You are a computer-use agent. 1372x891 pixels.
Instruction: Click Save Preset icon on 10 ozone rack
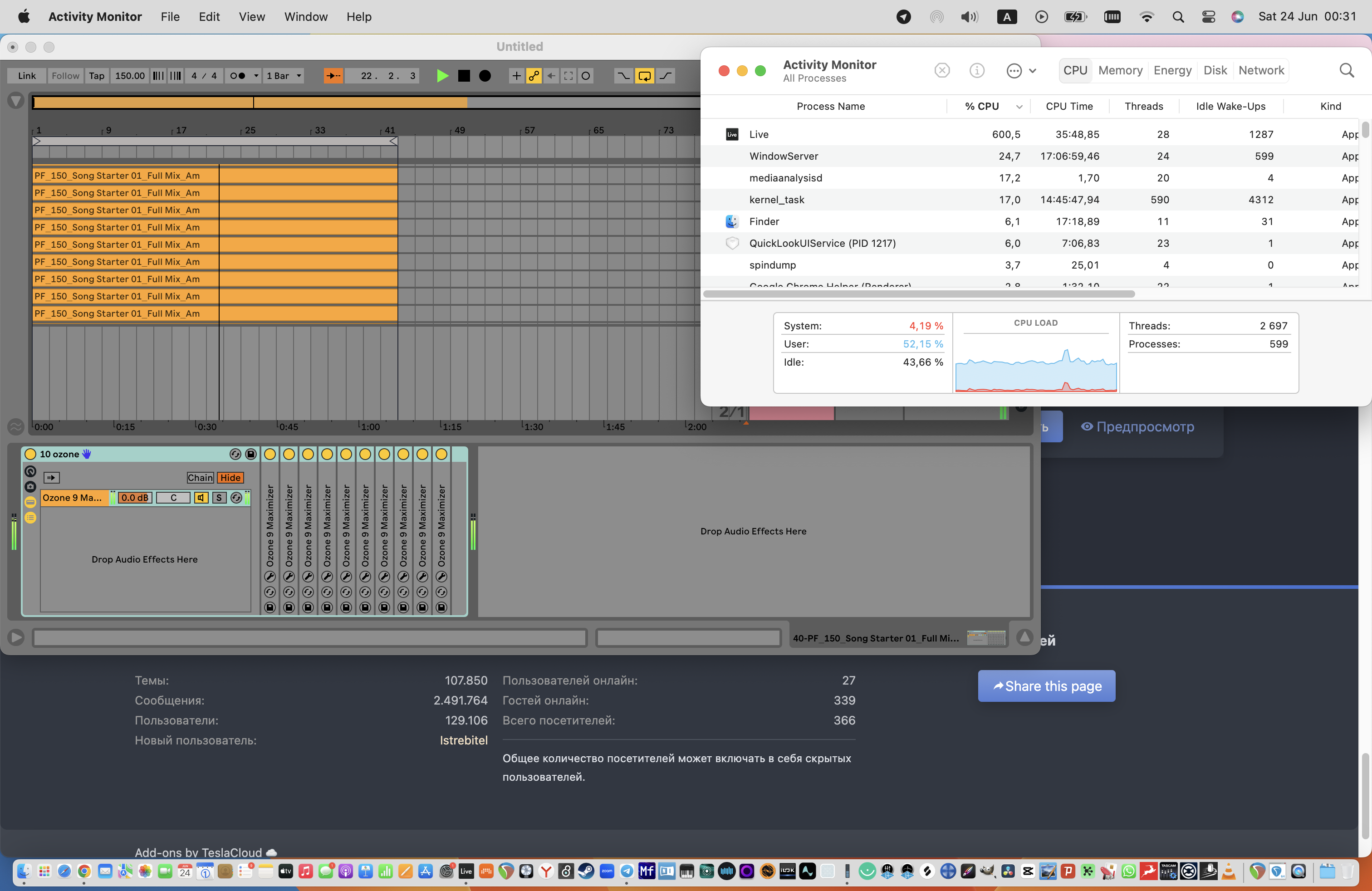tap(251, 454)
